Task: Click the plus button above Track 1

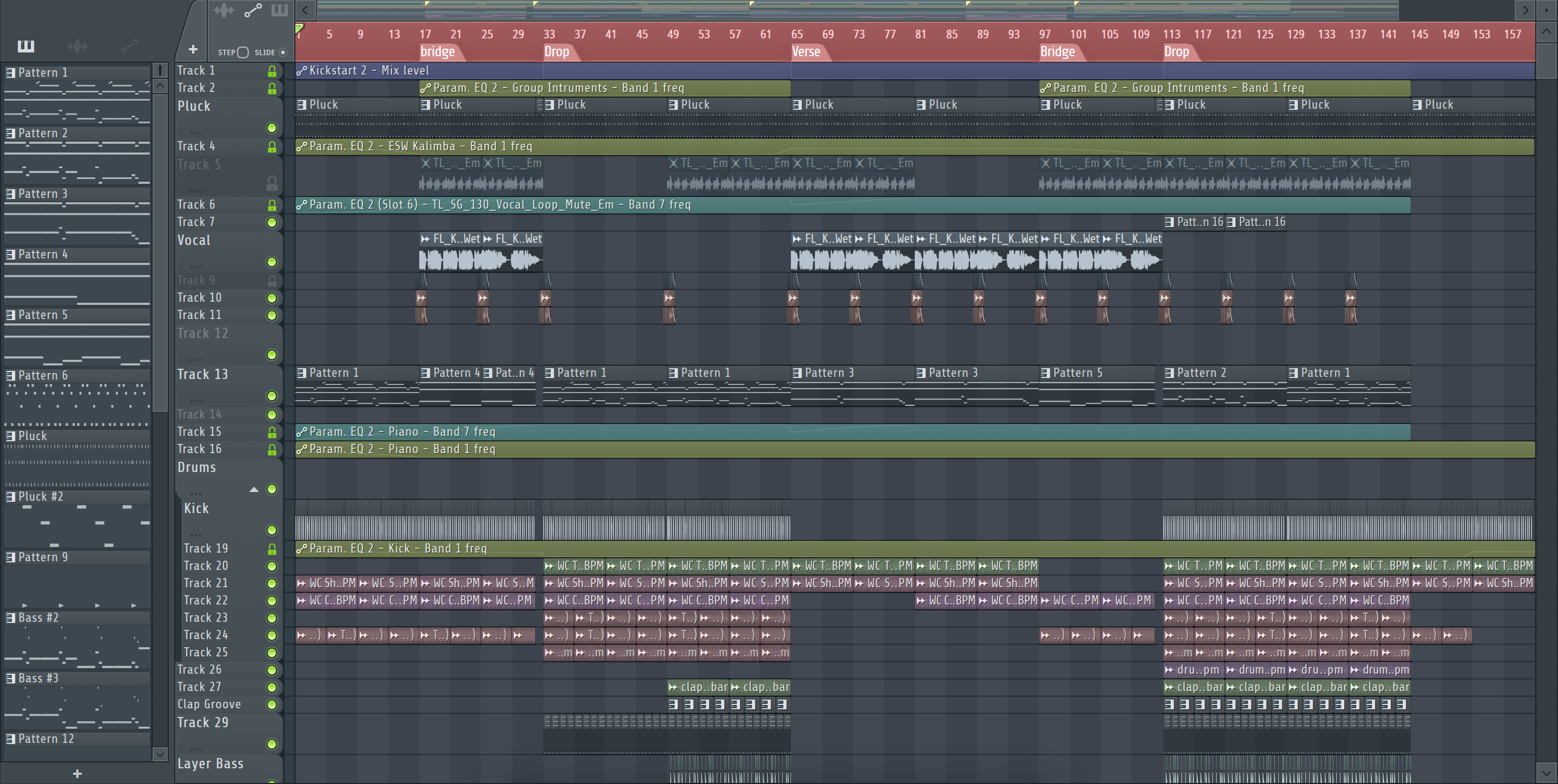Action: (x=193, y=50)
